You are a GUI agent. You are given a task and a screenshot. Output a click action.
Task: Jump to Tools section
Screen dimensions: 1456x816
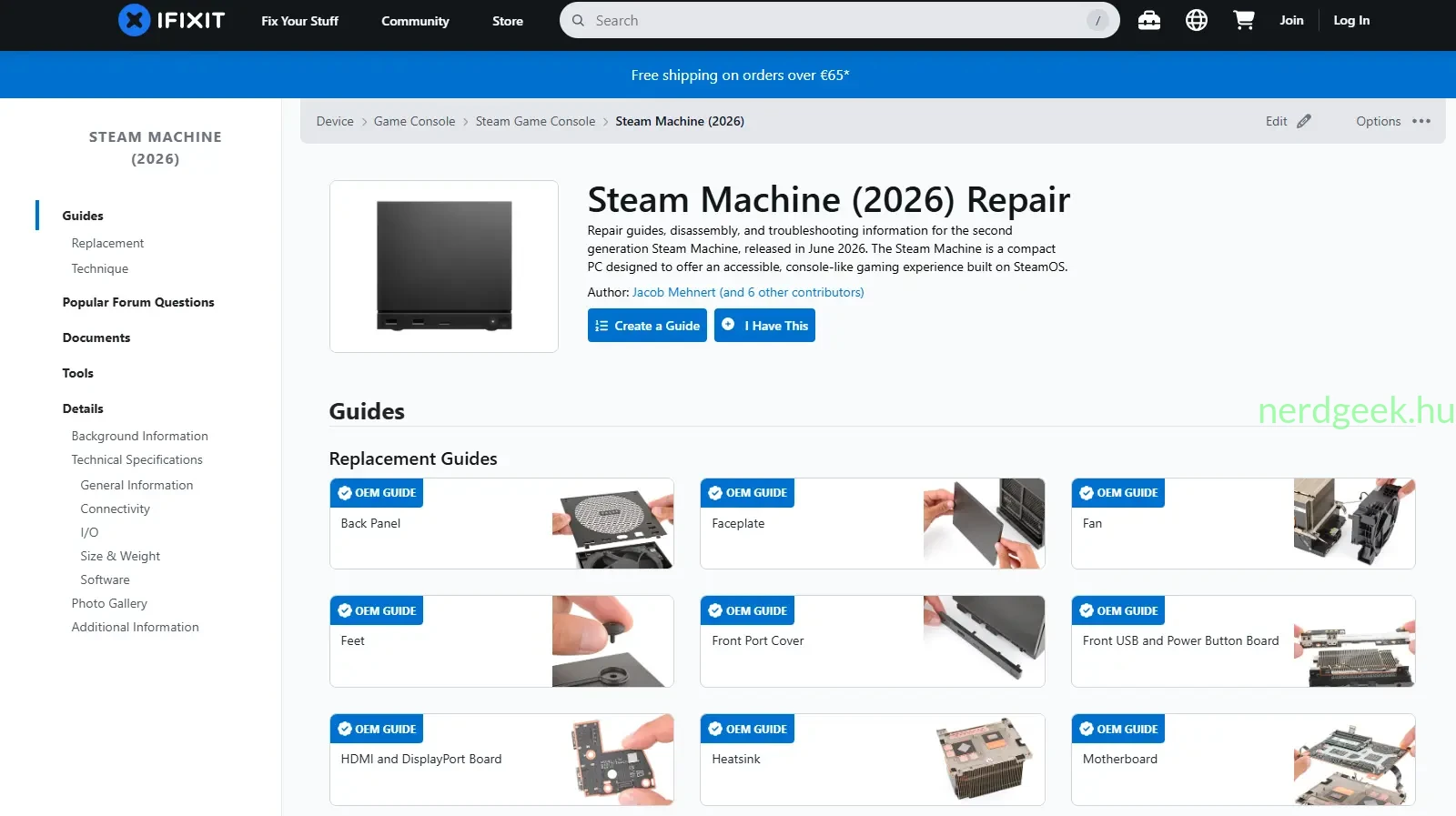(77, 373)
